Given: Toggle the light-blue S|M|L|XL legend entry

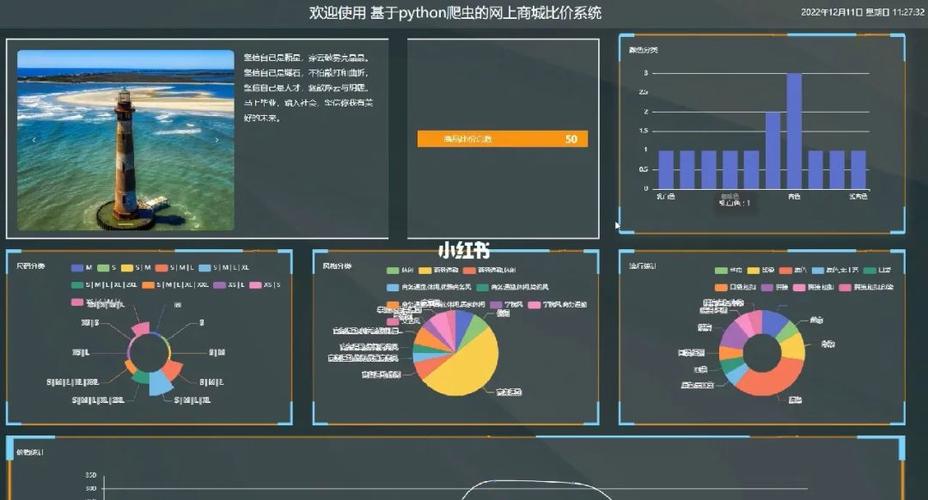Looking at the screenshot, I should click(x=224, y=267).
